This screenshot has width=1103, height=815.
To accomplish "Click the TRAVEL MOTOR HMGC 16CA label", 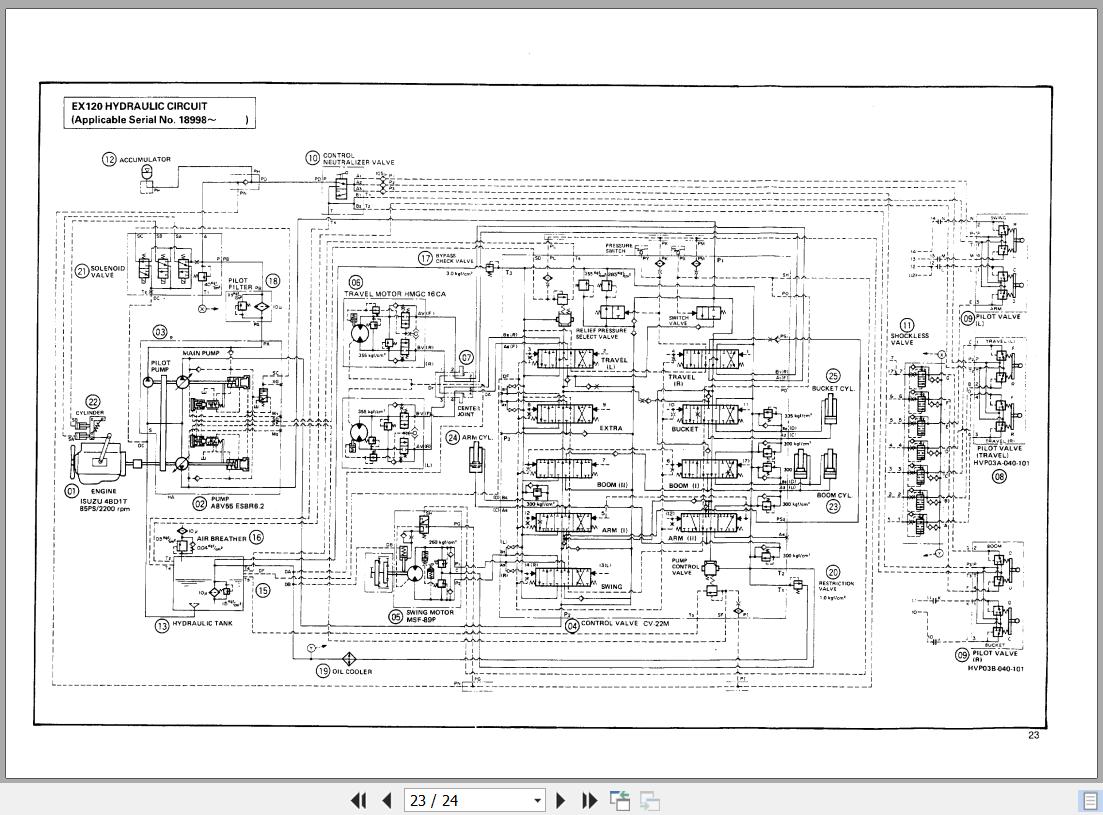I will [395, 294].
